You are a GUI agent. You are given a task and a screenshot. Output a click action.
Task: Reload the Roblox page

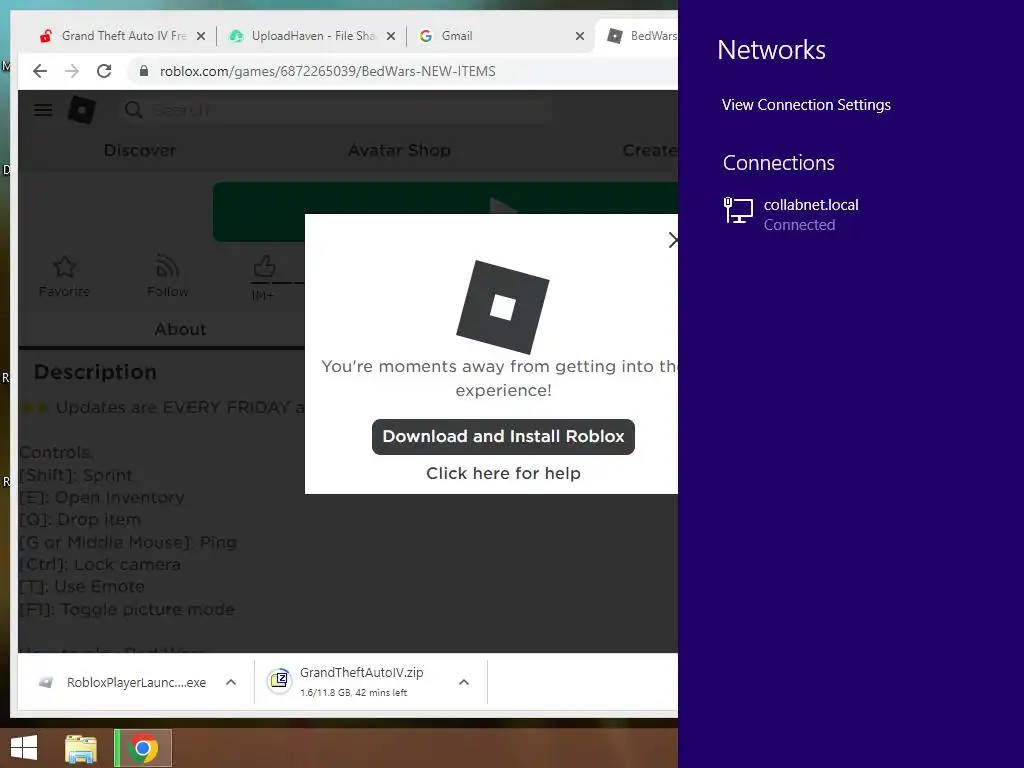[x=104, y=71]
